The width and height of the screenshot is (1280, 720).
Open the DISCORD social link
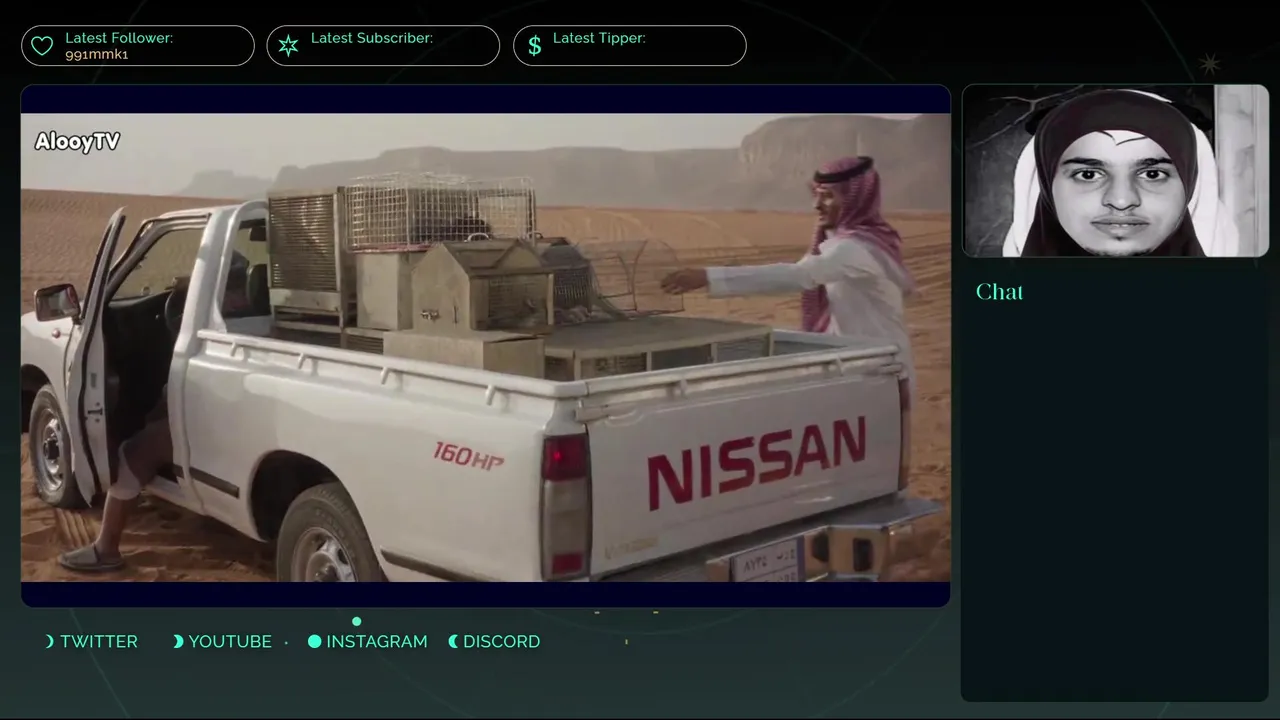(501, 642)
